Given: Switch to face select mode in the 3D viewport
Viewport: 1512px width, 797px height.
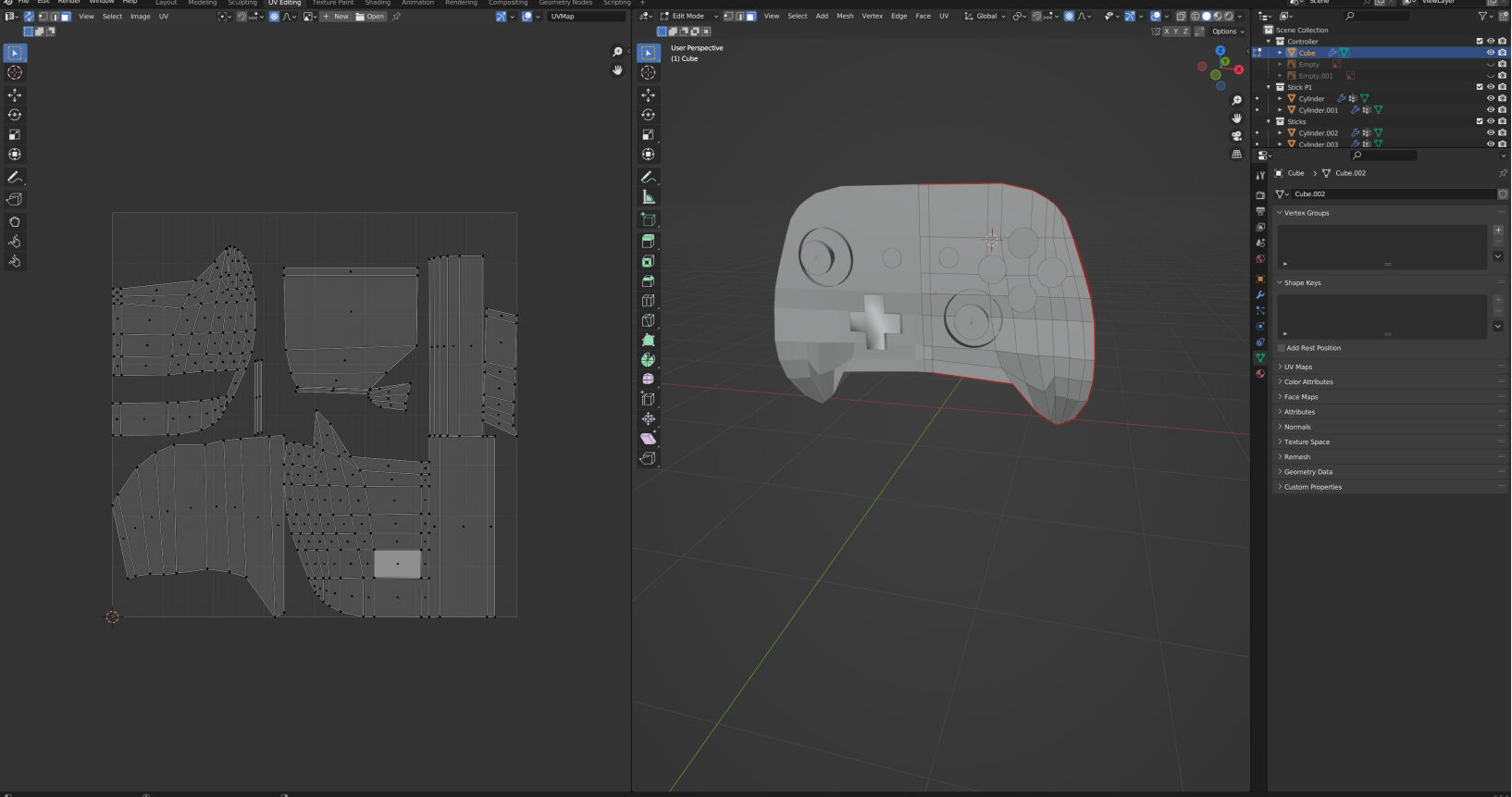Looking at the screenshot, I should point(750,16).
